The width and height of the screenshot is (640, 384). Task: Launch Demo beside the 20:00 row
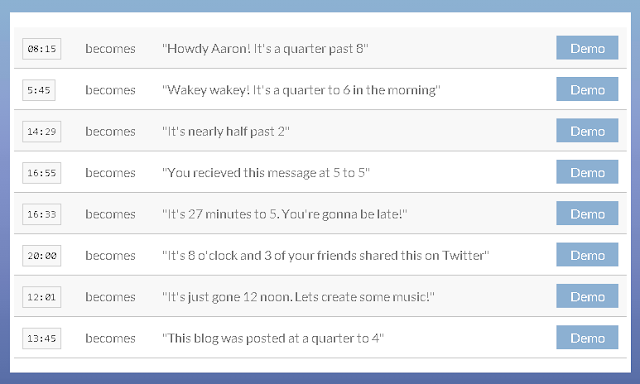click(x=587, y=255)
